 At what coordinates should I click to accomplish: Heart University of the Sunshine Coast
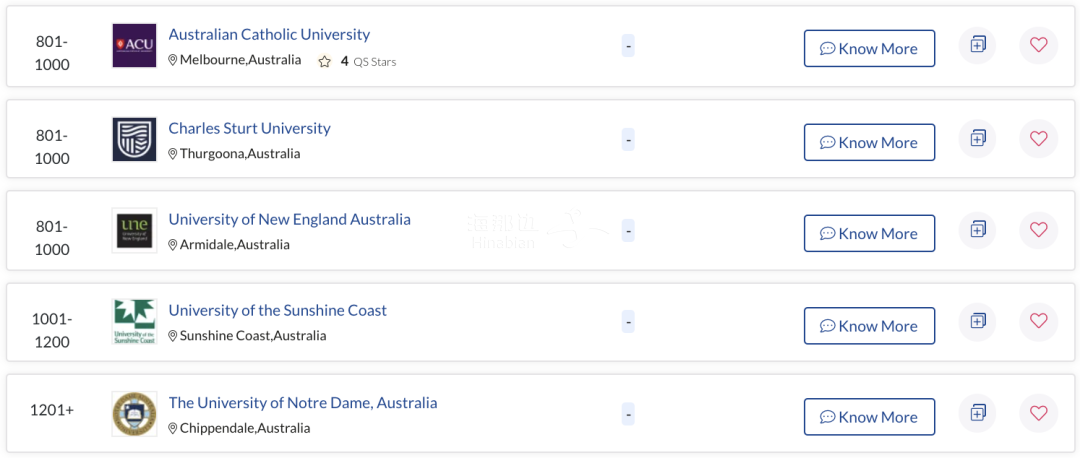click(1038, 321)
